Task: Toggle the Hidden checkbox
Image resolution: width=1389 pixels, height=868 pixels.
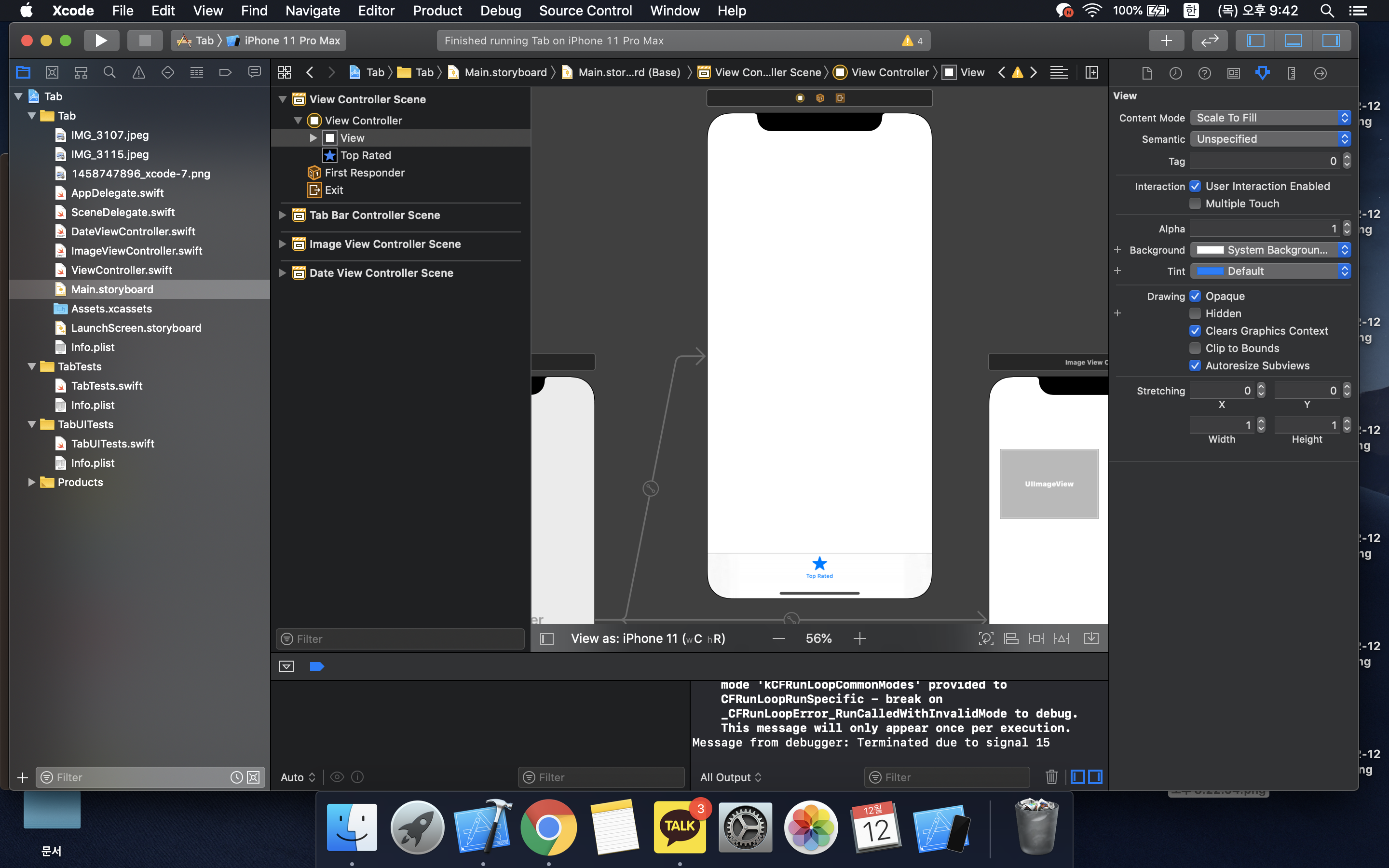Action: (1195, 313)
